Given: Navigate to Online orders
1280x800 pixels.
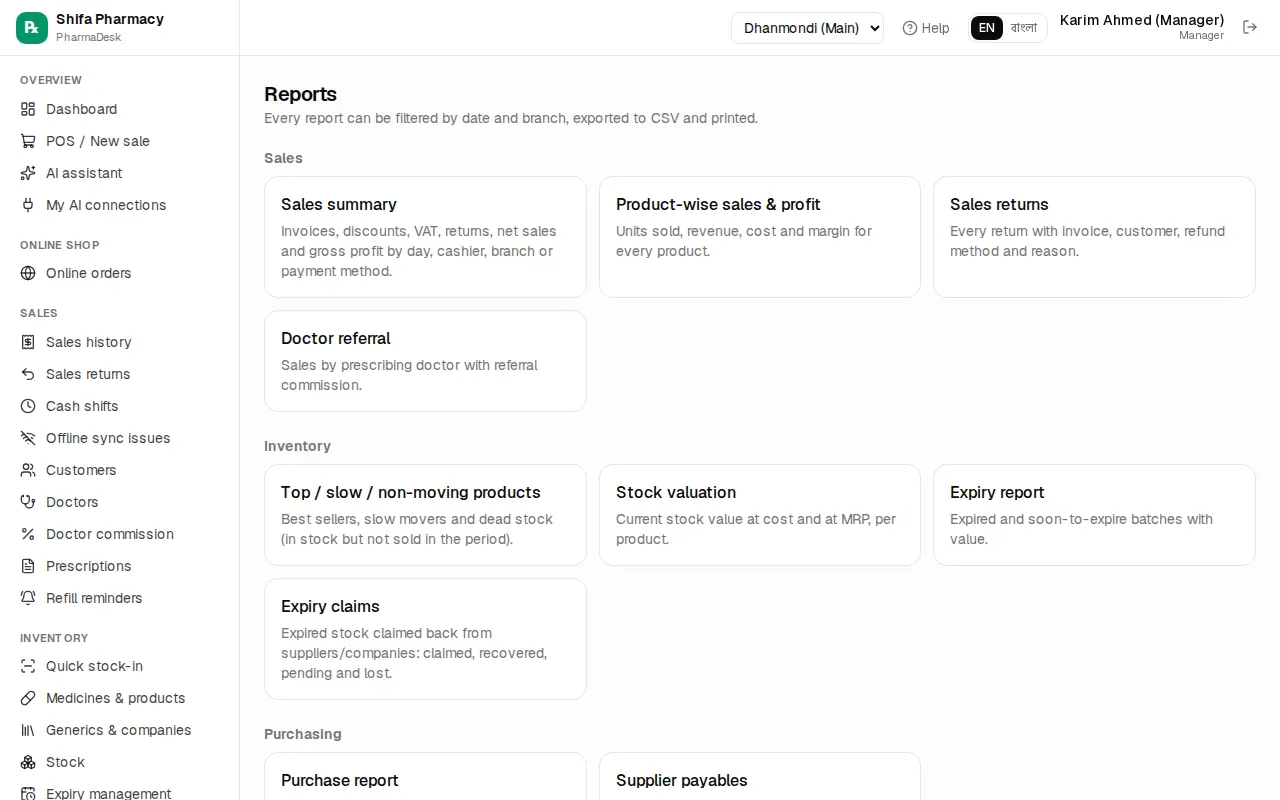Looking at the screenshot, I should 120,273.
